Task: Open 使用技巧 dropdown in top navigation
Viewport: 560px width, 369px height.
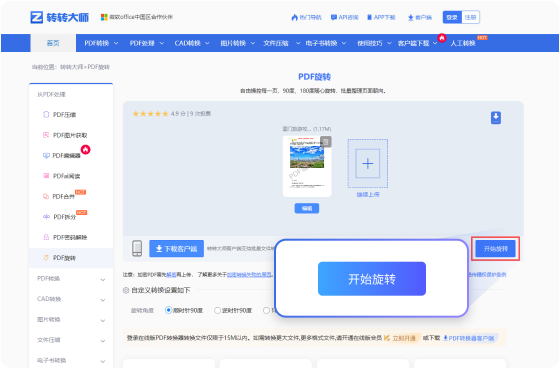Action: [x=374, y=43]
